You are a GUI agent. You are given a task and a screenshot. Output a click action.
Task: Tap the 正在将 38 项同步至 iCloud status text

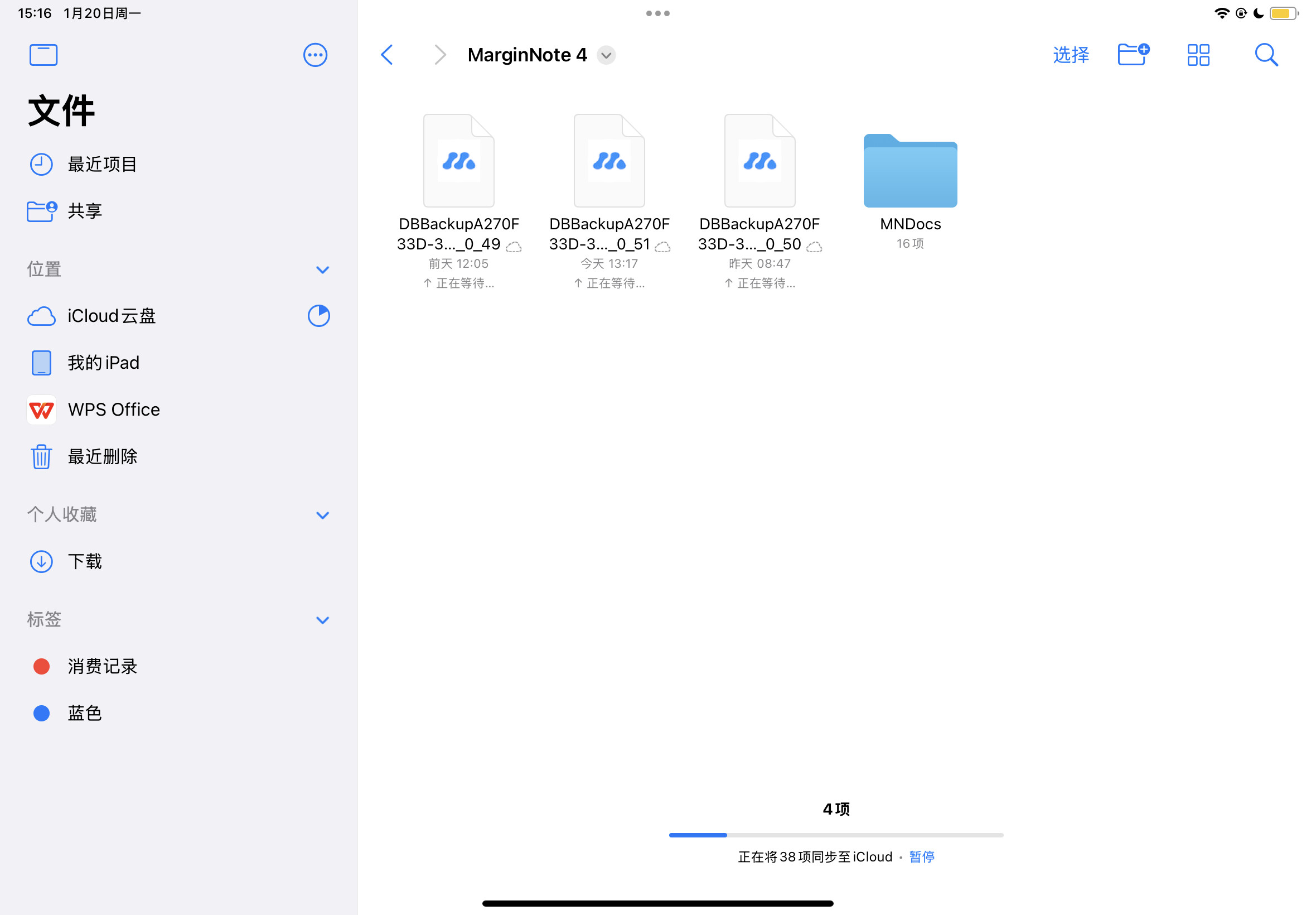pyautogui.click(x=815, y=856)
